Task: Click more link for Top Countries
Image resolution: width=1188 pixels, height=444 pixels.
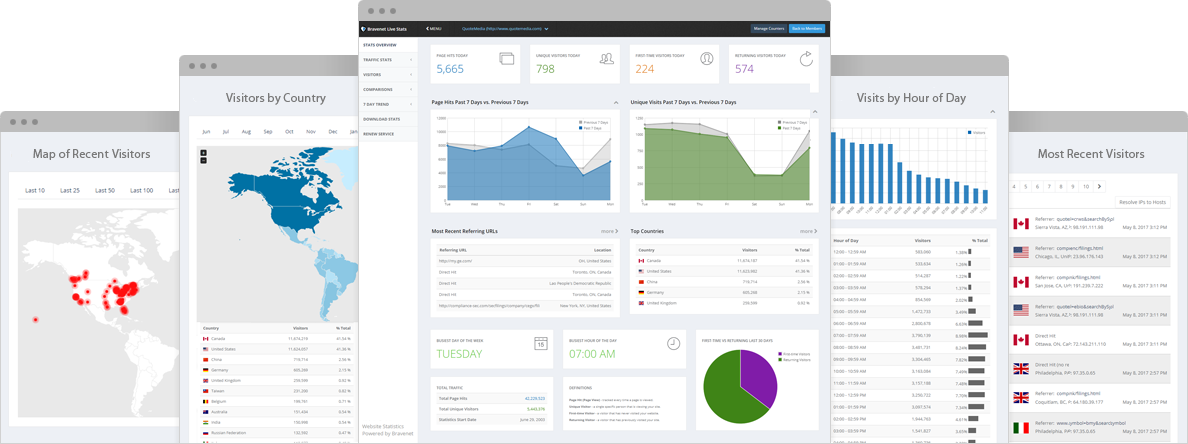Action: coord(808,231)
